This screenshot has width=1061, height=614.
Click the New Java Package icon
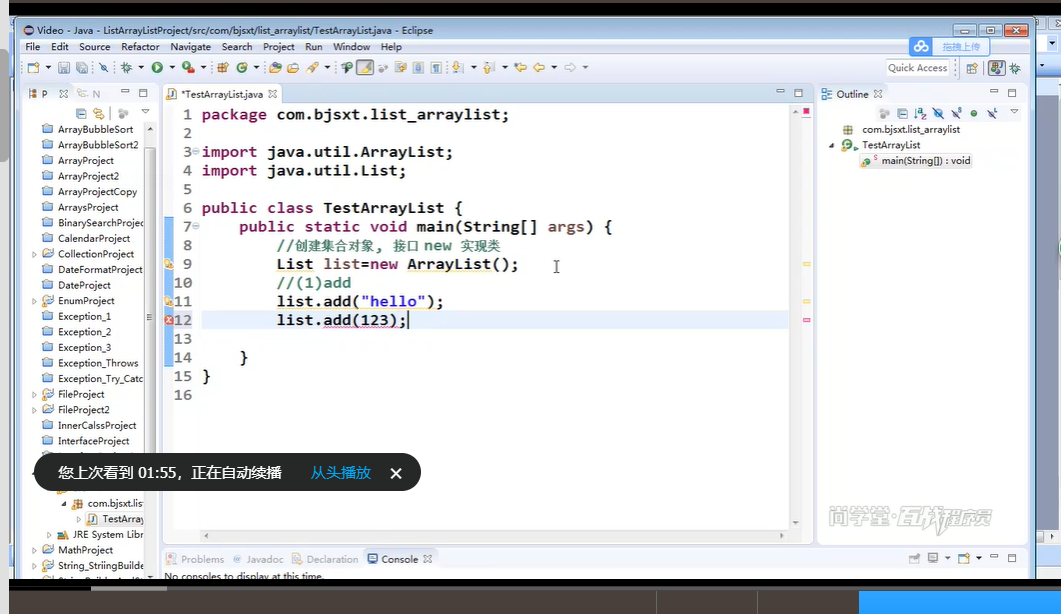coord(223,67)
